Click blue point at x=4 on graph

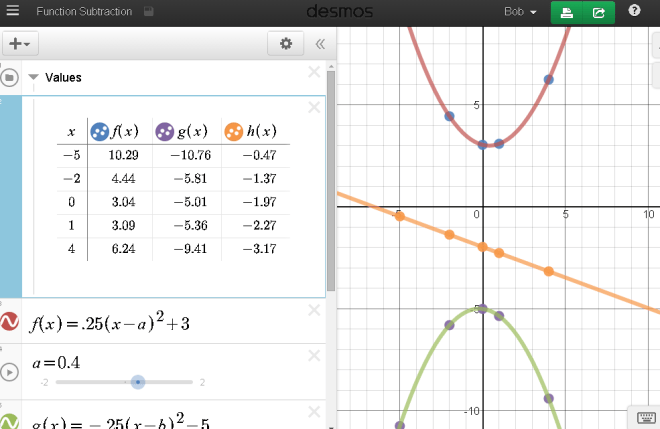tap(548, 80)
